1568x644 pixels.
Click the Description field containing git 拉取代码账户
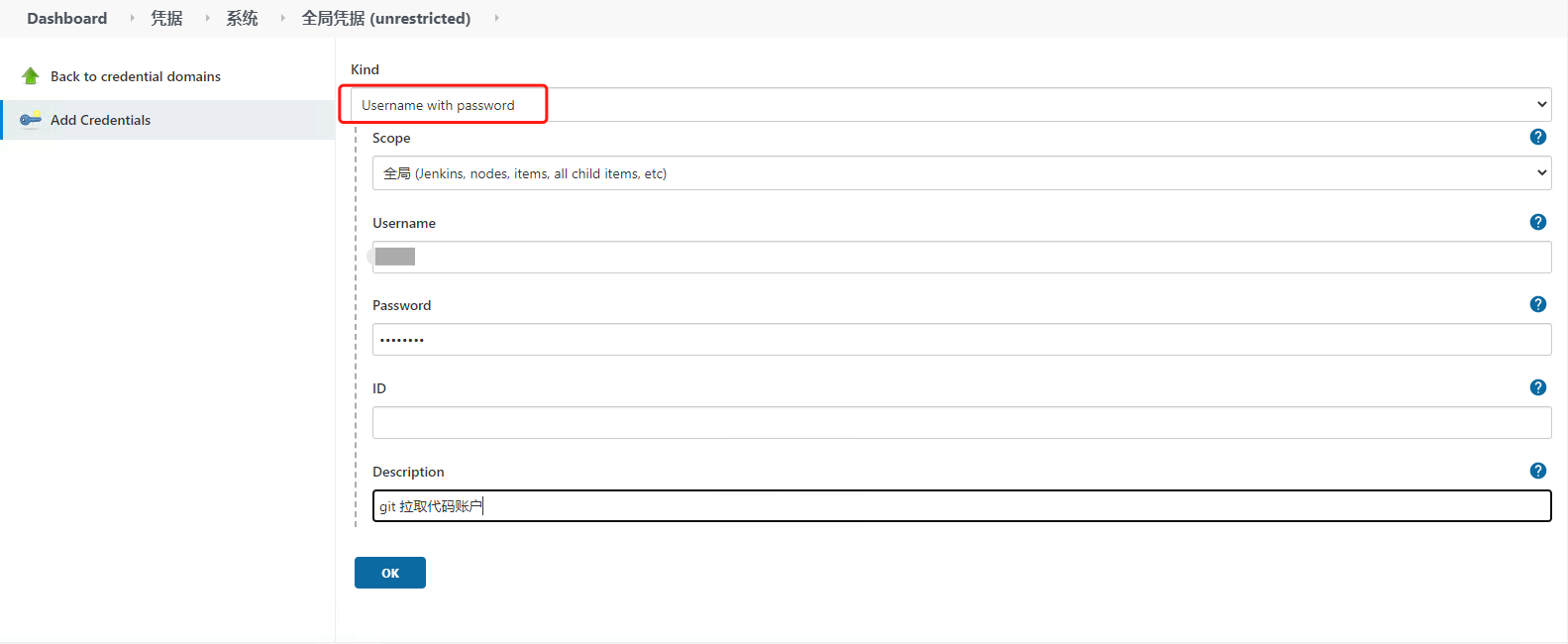pos(962,505)
